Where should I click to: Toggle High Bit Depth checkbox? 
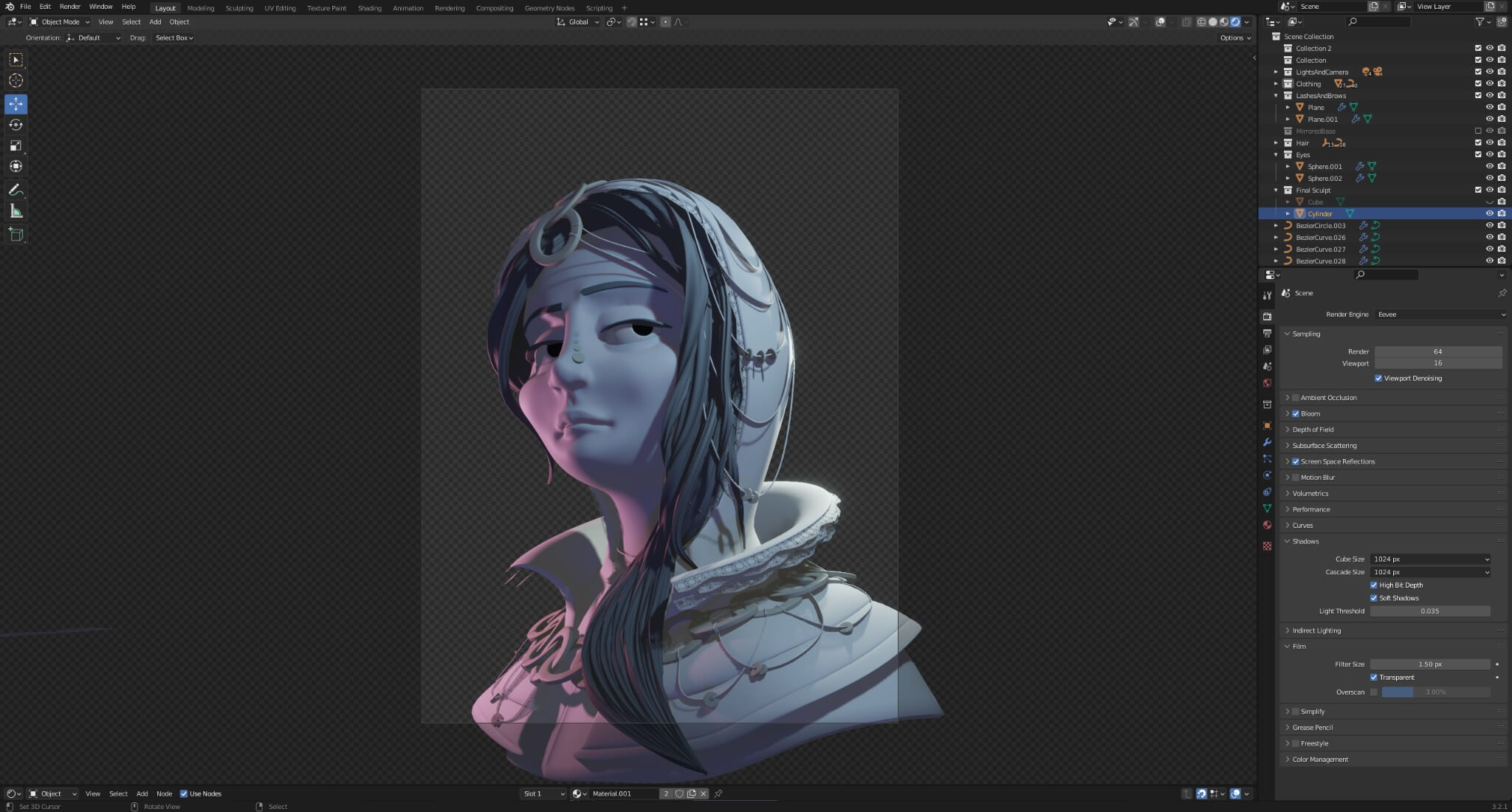pyautogui.click(x=1373, y=585)
